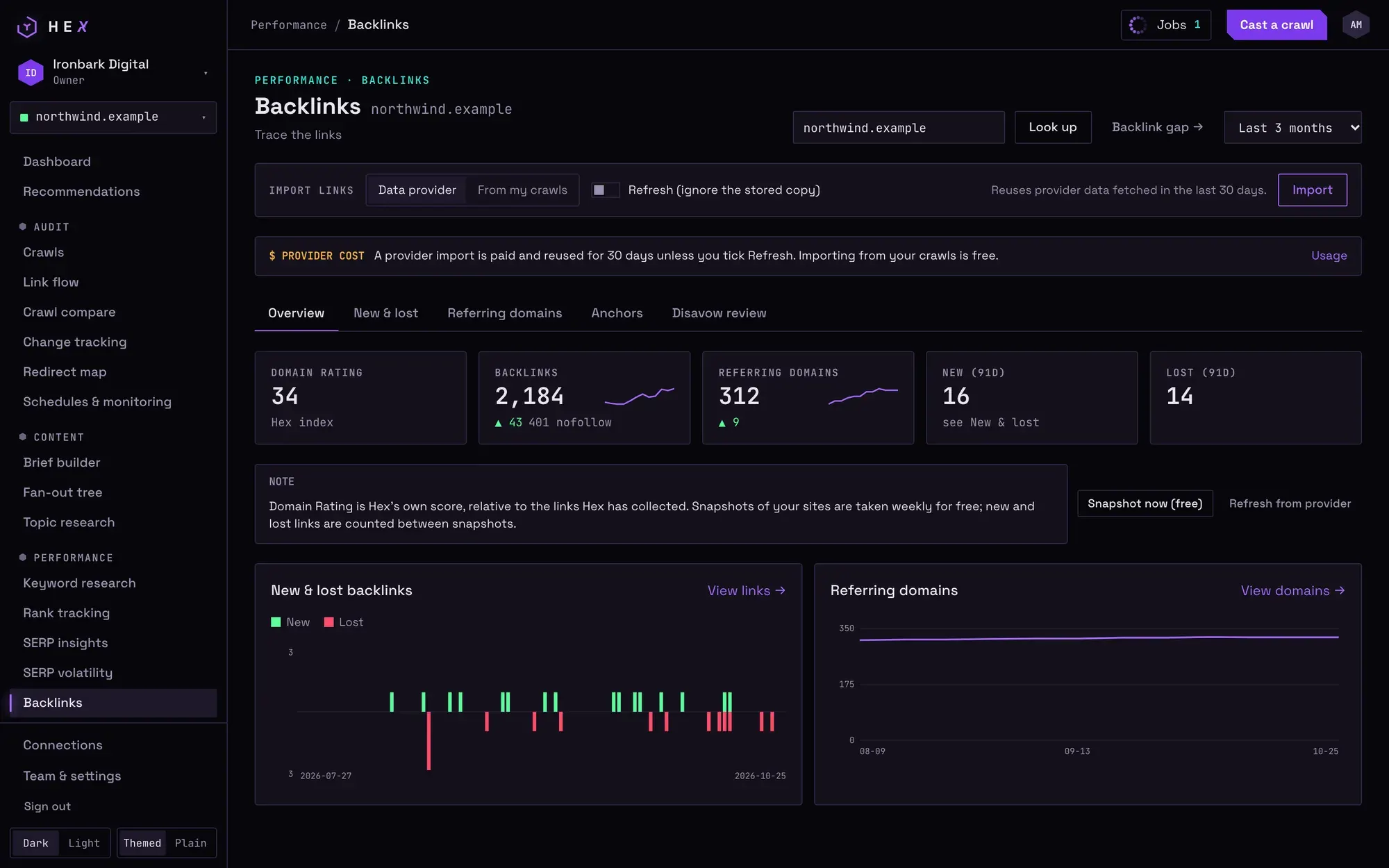Select From my crawls import source
1389x868 pixels.
(522, 190)
